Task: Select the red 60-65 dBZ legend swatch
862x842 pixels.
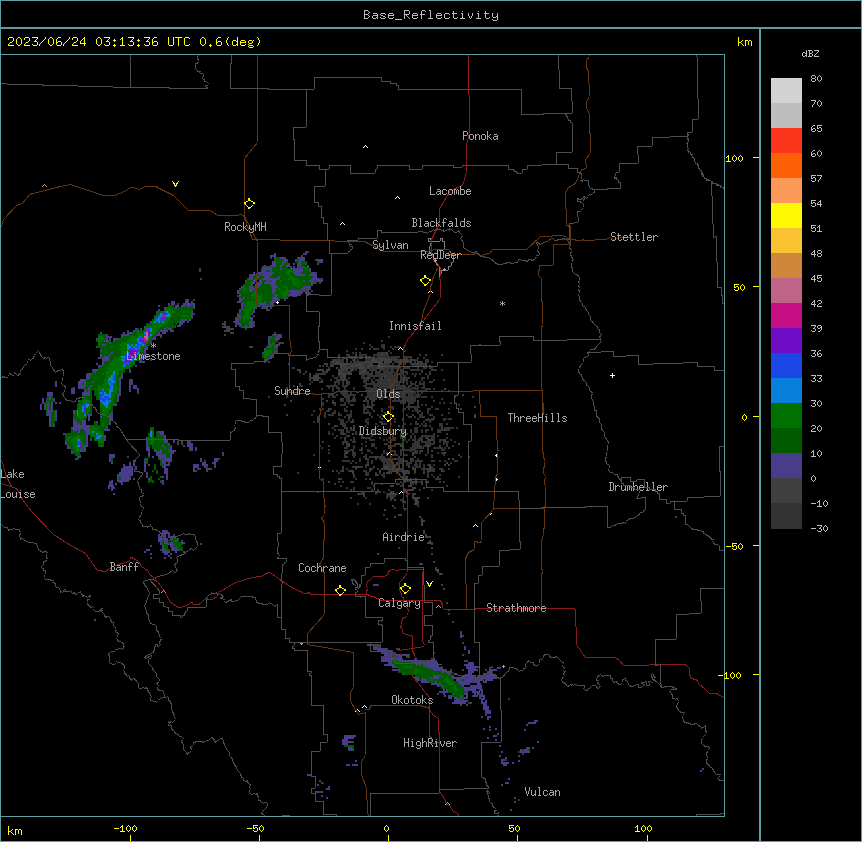Action: coord(786,141)
